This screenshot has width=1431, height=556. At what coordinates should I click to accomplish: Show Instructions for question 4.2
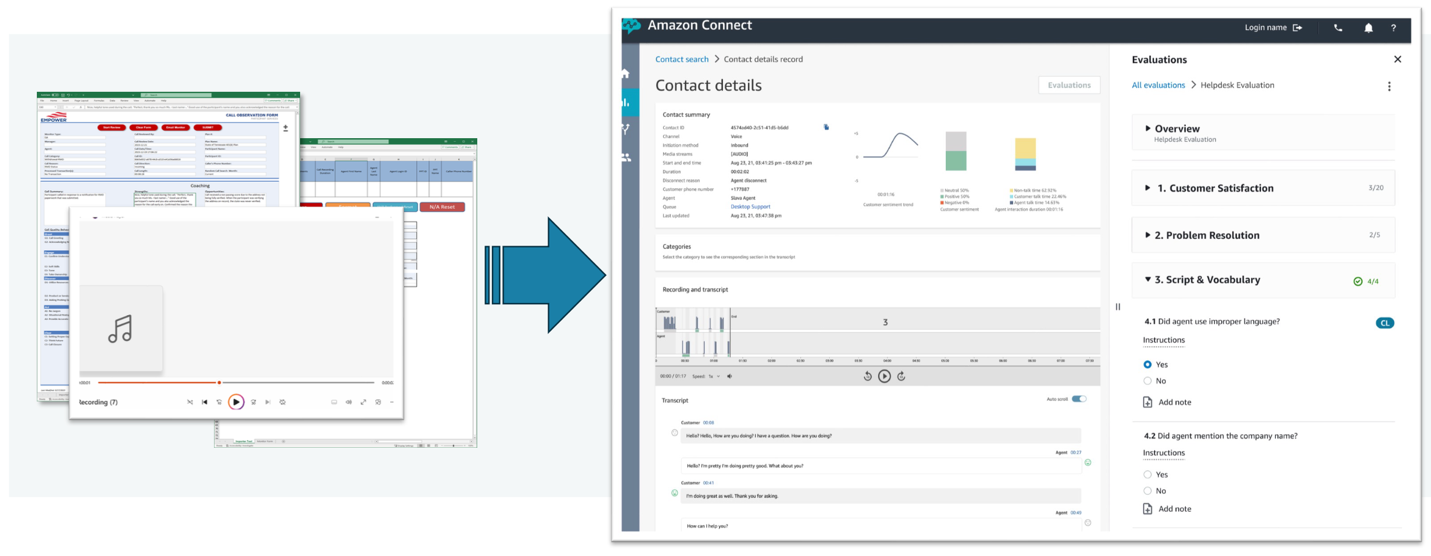[1164, 453]
